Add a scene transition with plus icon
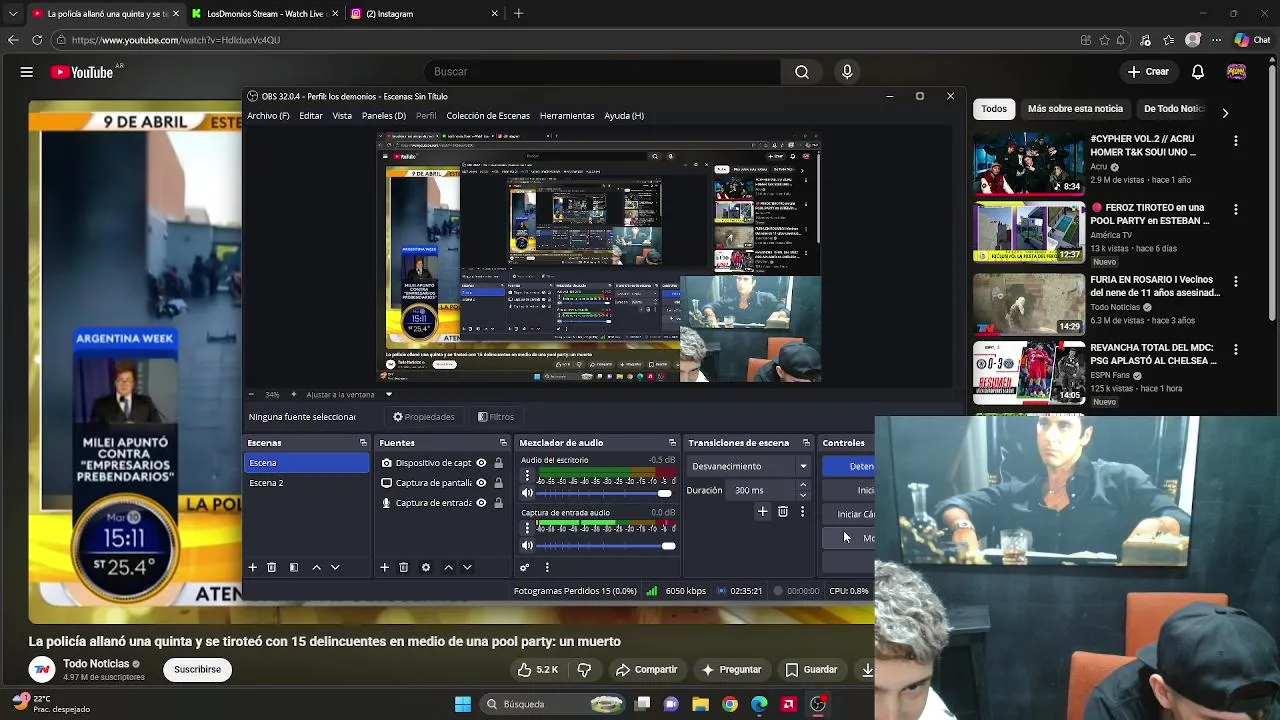Screen dimensions: 1280x720 click(x=762, y=511)
